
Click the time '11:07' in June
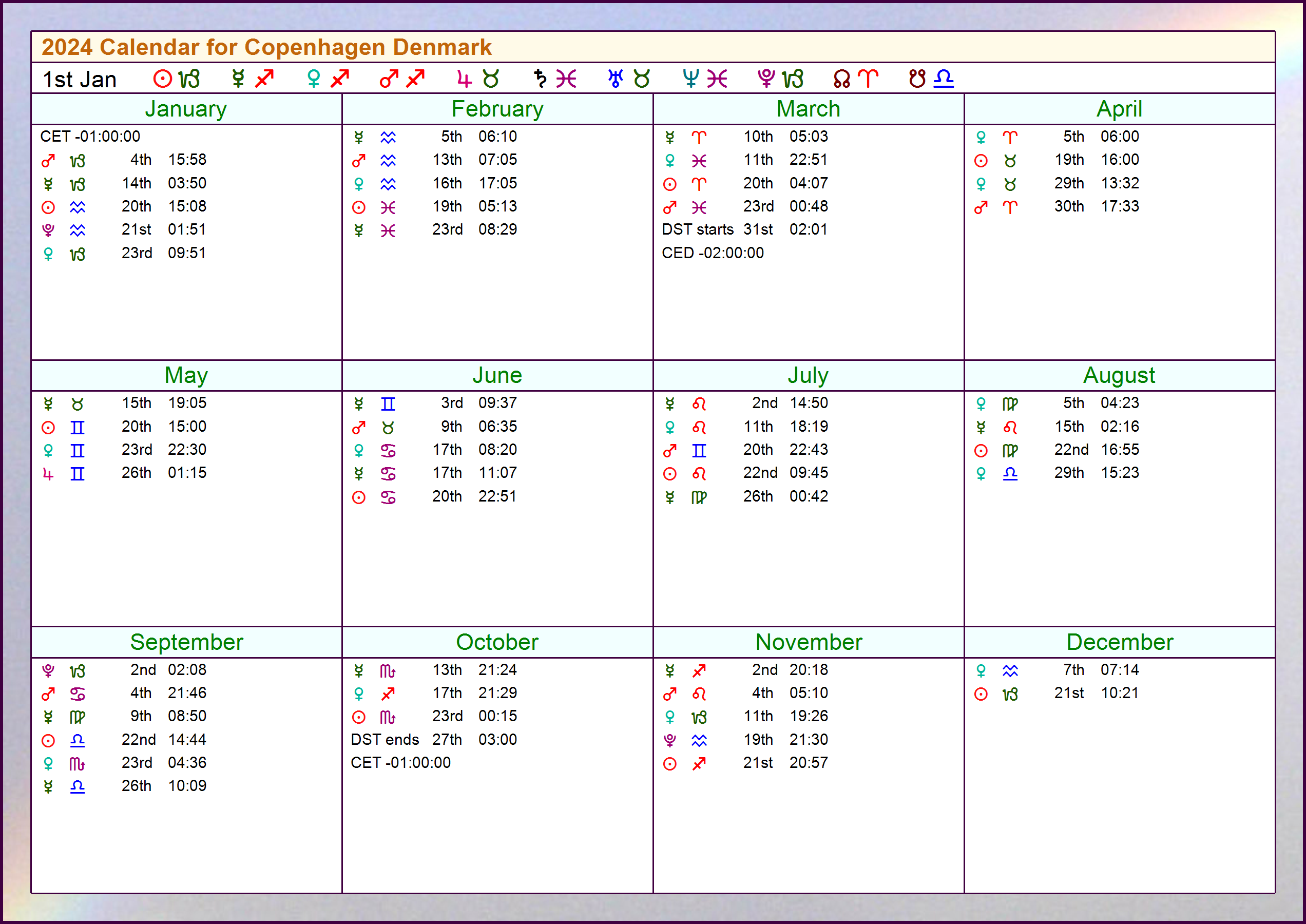tap(497, 473)
